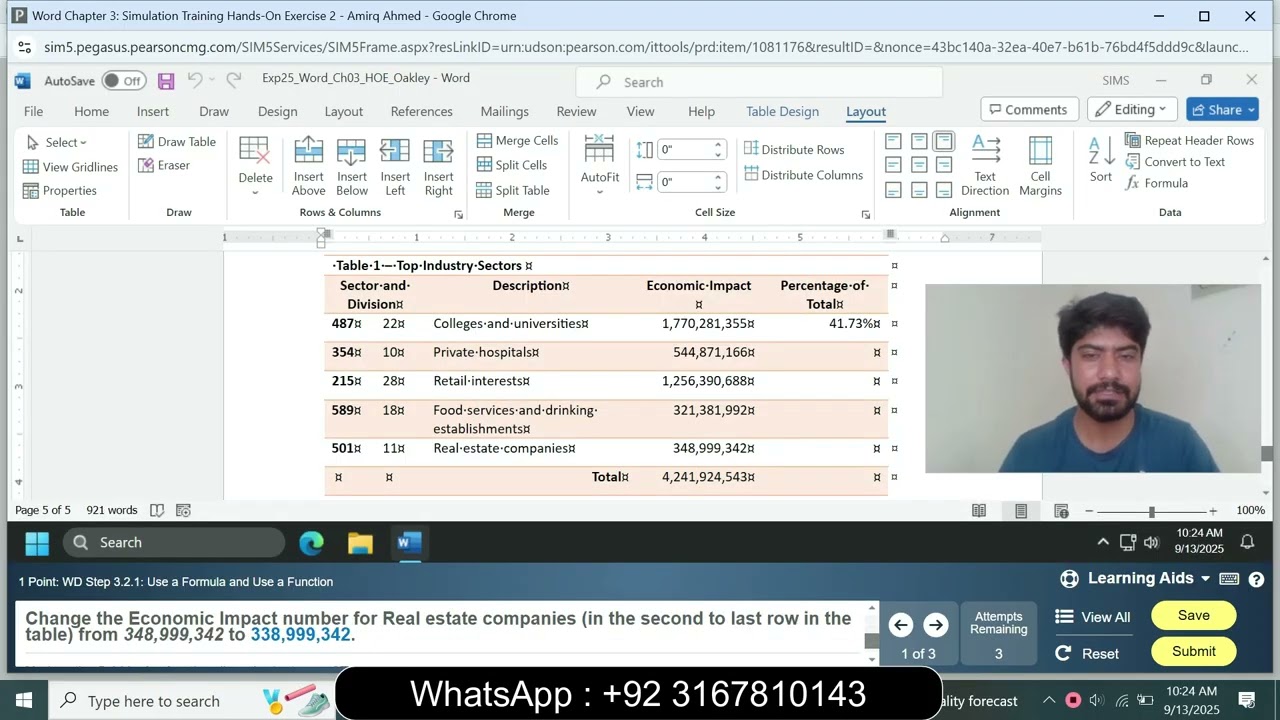Click Distribute Columns
1280x720 pixels.
[x=803, y=175]
